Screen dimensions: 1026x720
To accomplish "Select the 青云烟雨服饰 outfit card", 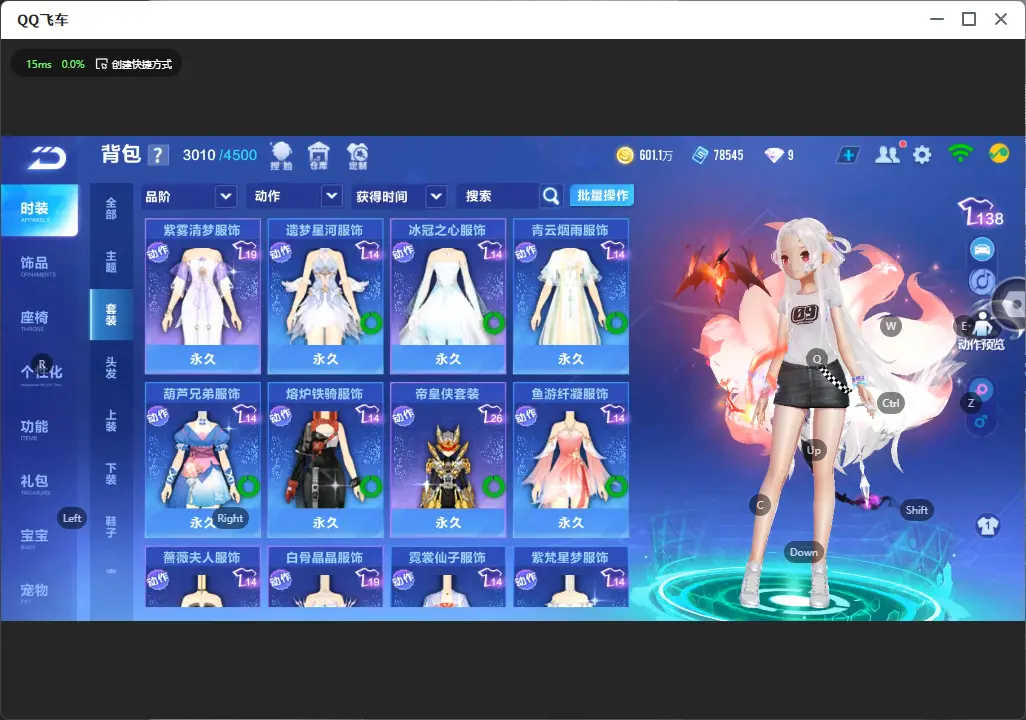I will pyautogui.click(x=571, y=296).
